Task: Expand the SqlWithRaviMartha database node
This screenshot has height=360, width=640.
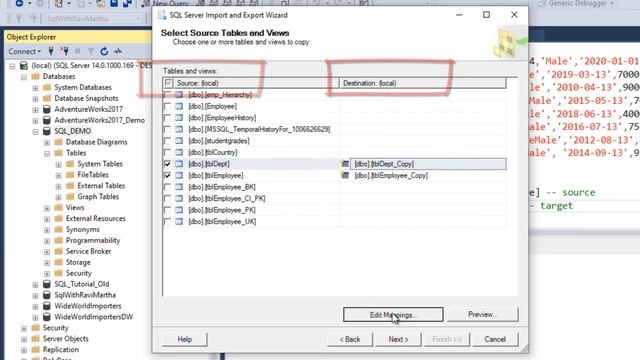Action: tap(36, 296)
